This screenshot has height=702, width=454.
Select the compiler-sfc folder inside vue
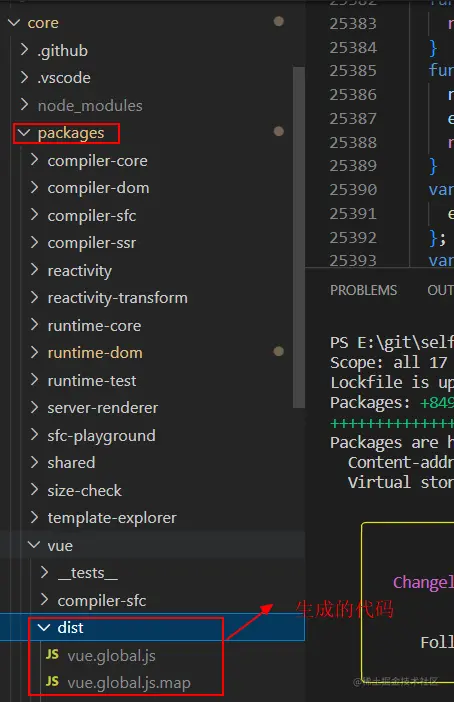(x=102, y=600)
